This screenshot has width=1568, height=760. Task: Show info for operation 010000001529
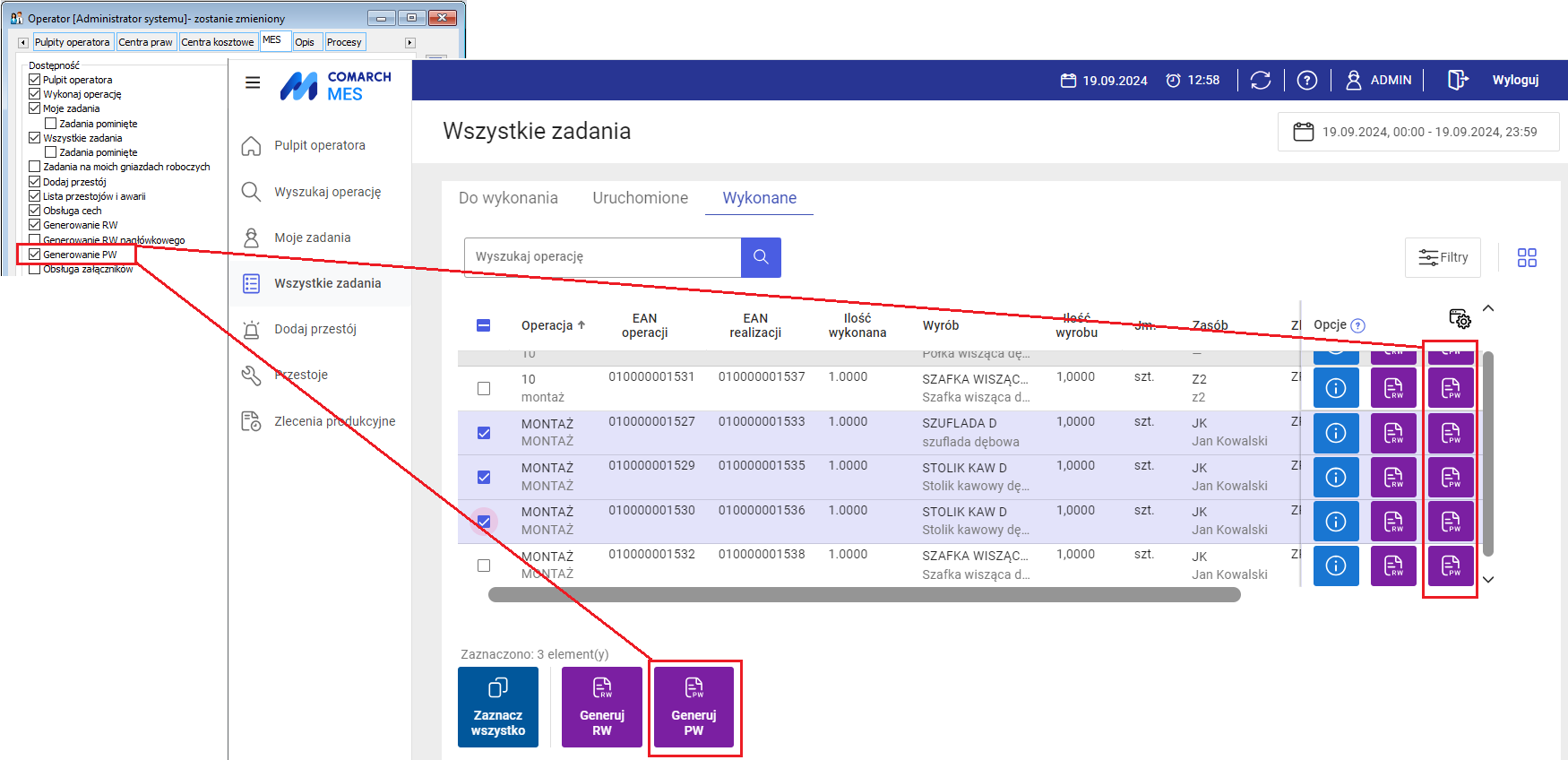(x=1336, y=477)
